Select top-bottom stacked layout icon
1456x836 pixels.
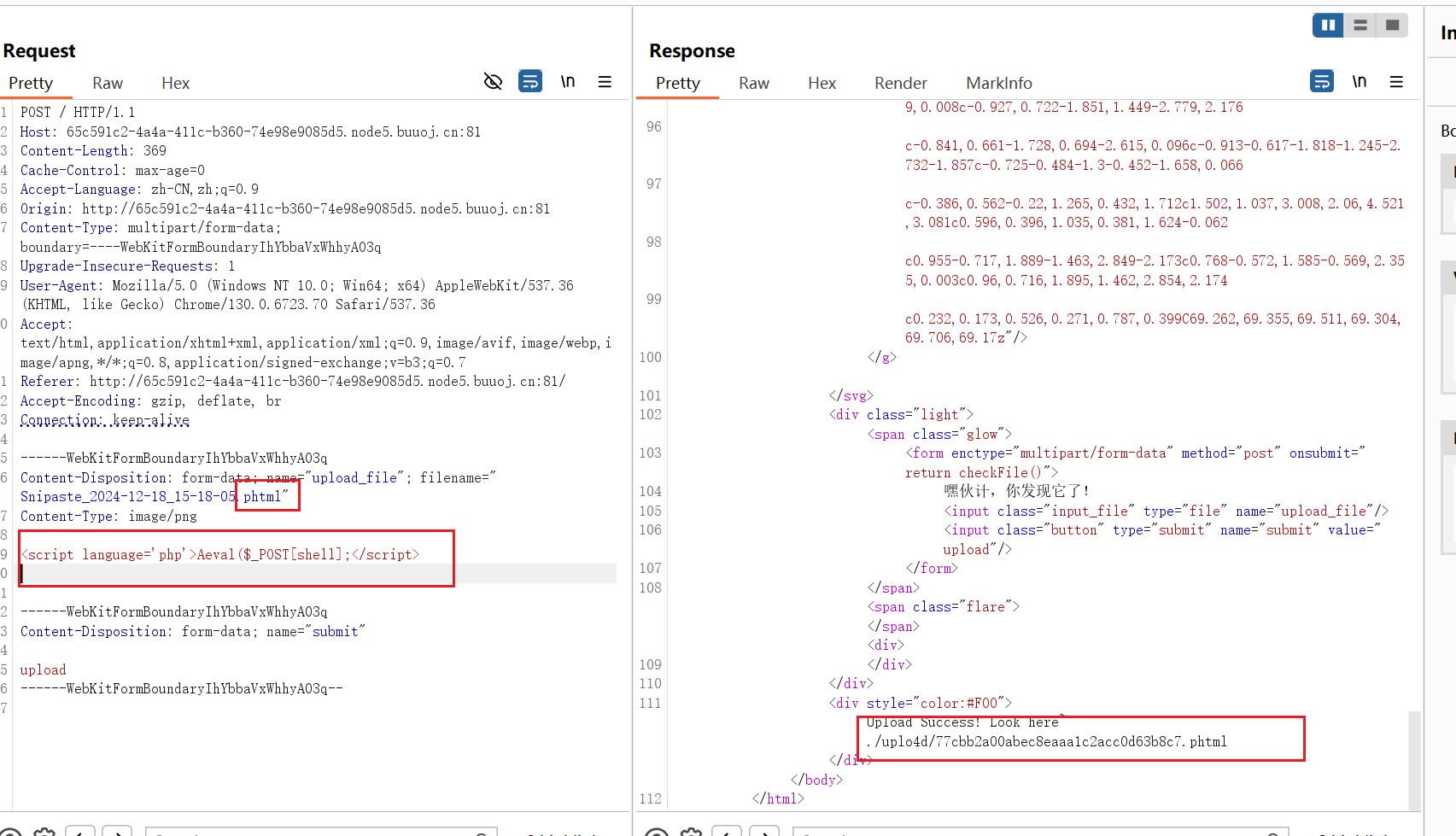coord(1360,25)
